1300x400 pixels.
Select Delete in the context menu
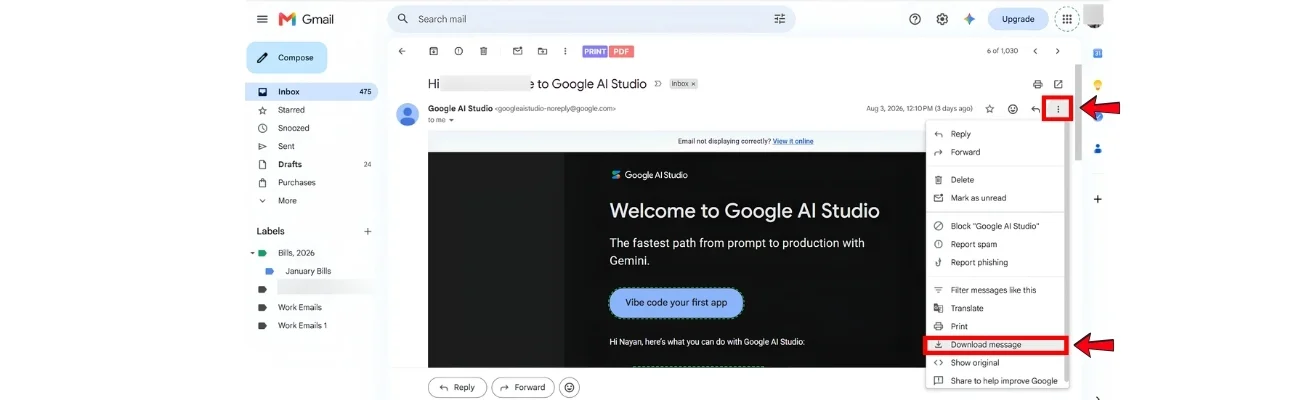tap(997, 180)
